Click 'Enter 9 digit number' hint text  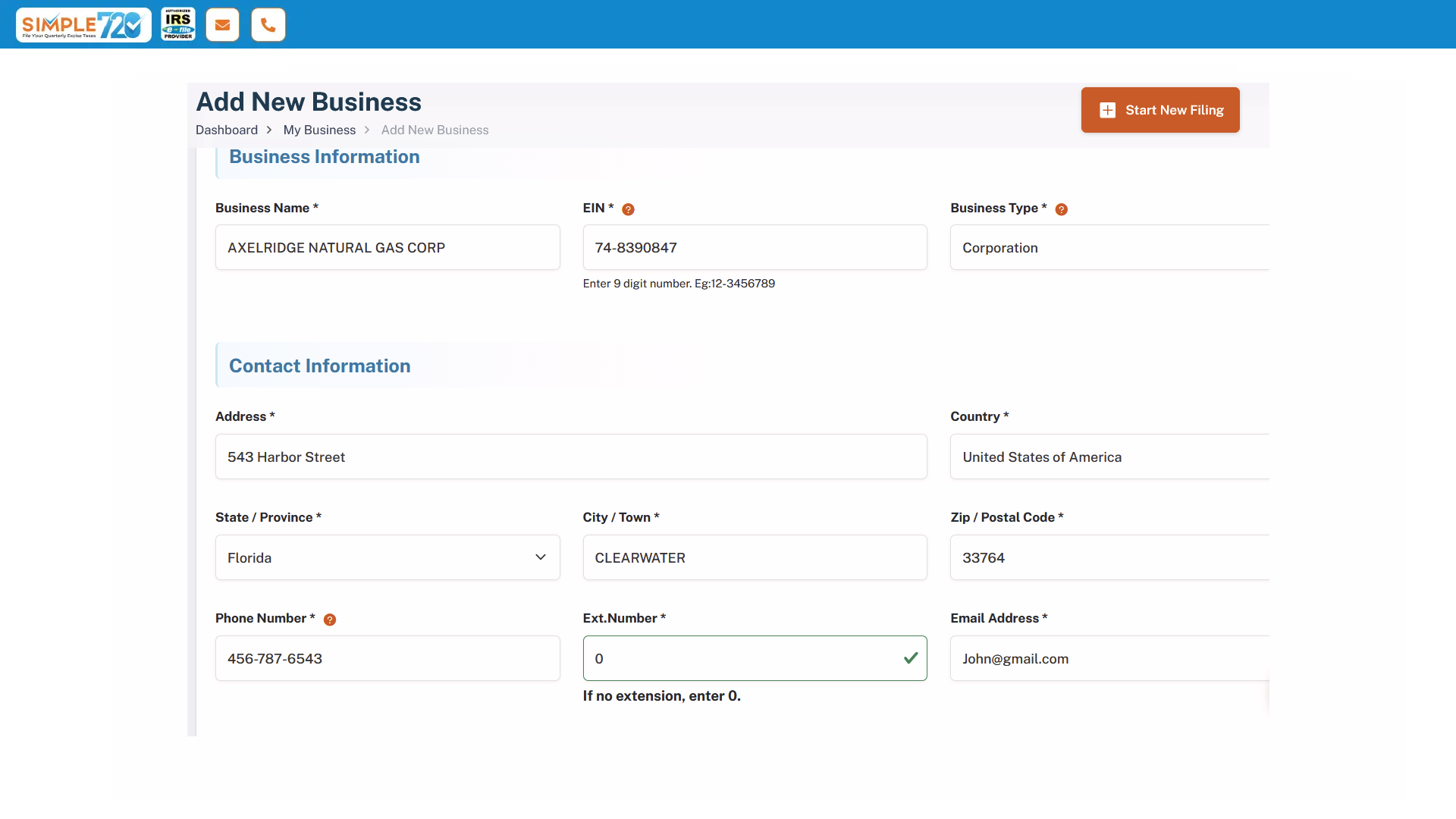coord(679,284)
